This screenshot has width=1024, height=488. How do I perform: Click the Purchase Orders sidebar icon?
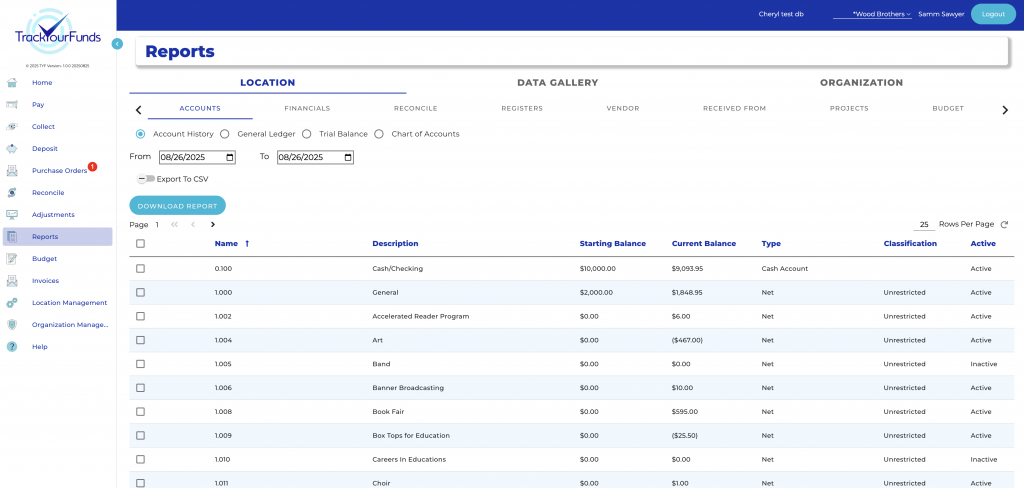(x=12, y=171)
